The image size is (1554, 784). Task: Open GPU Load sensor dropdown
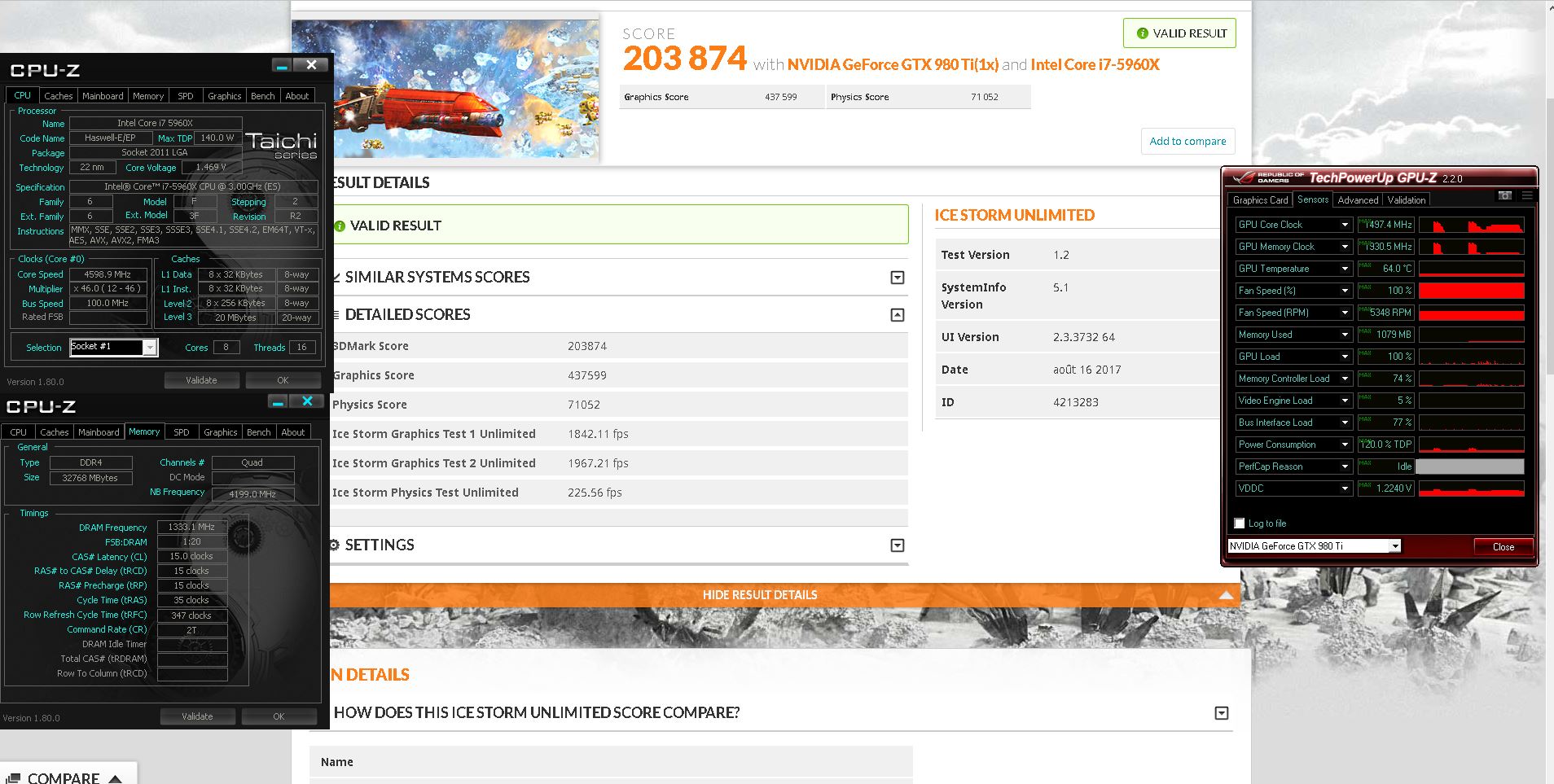(x=1345, y=357)
